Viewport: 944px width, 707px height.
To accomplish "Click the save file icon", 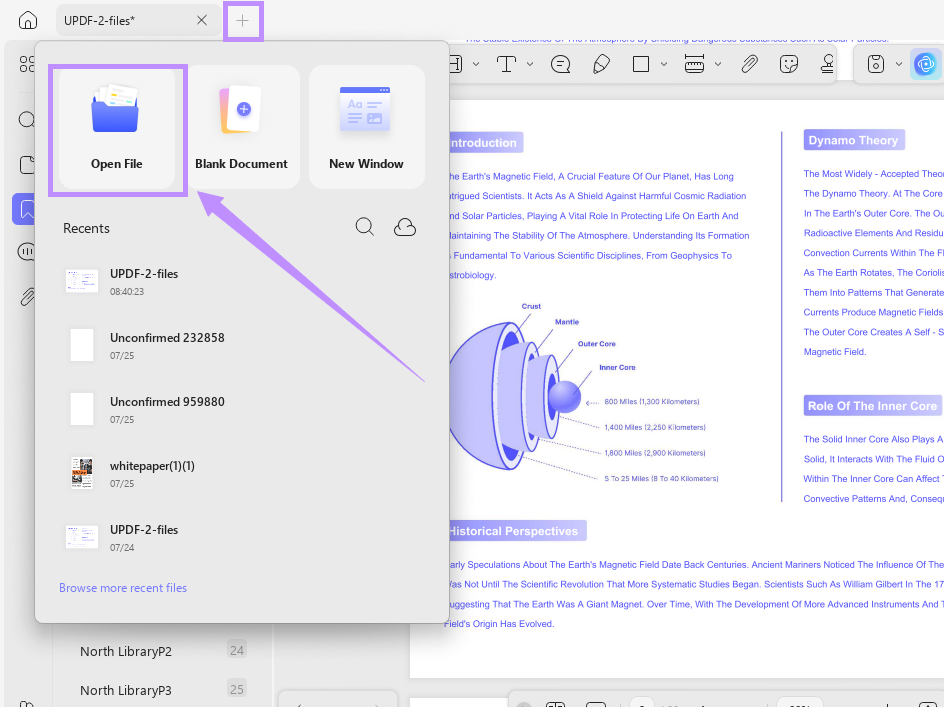I will 875,64.
